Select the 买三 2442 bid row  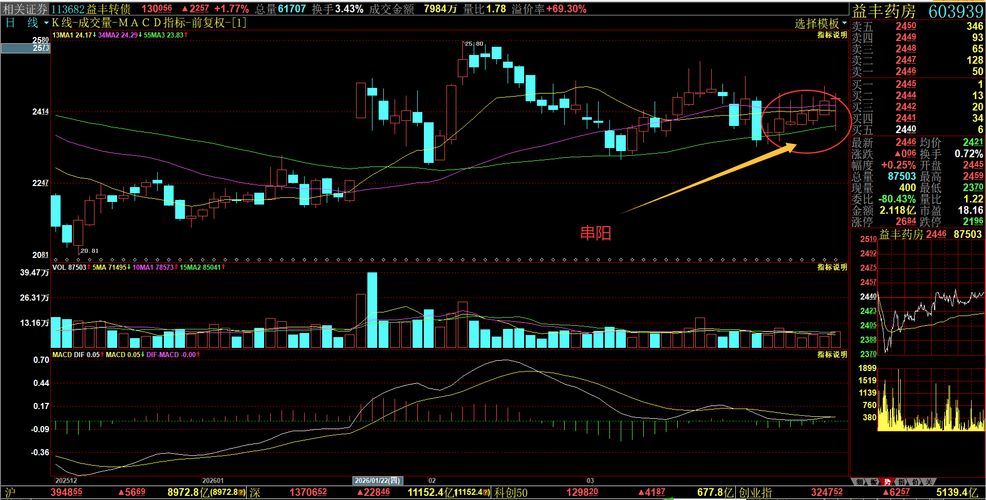point(917,107)
